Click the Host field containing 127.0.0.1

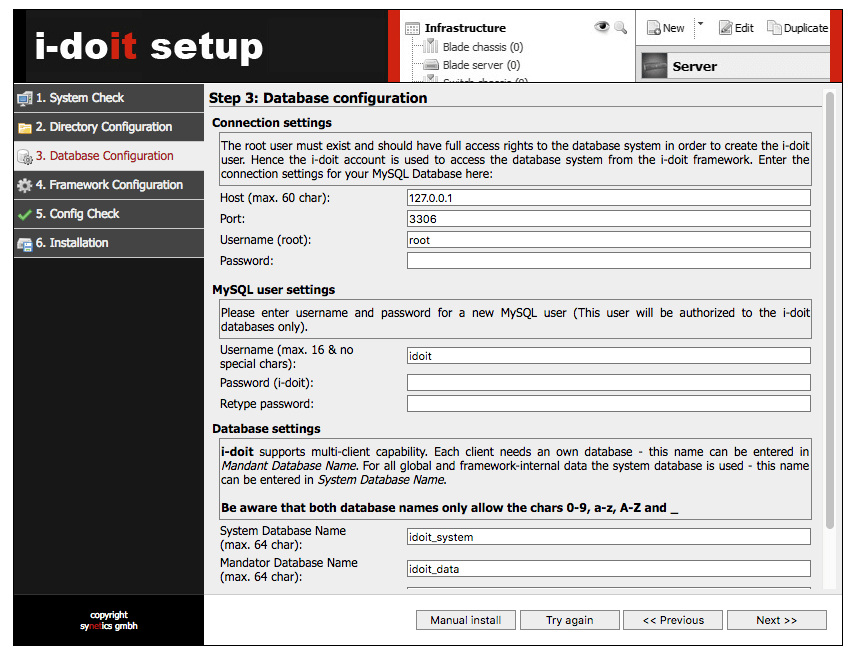pyautogui.click(x=608, y=198)
